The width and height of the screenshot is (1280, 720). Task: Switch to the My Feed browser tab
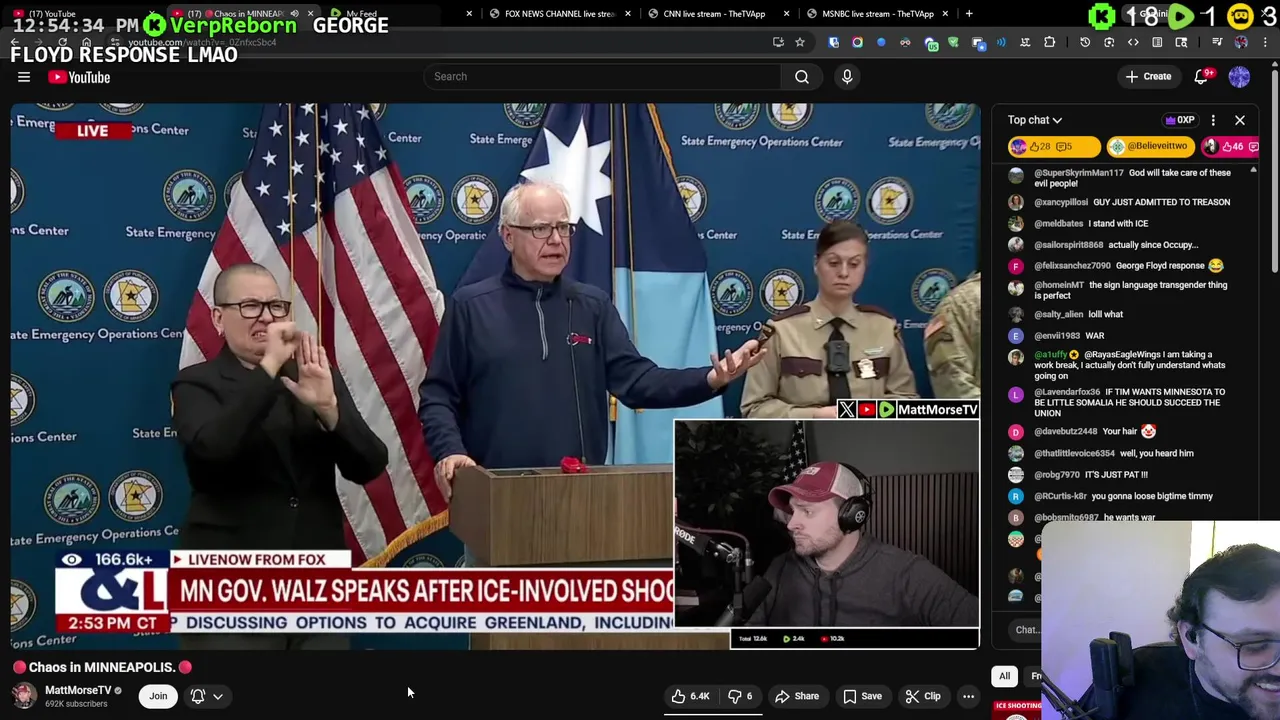tap(362, 14)
